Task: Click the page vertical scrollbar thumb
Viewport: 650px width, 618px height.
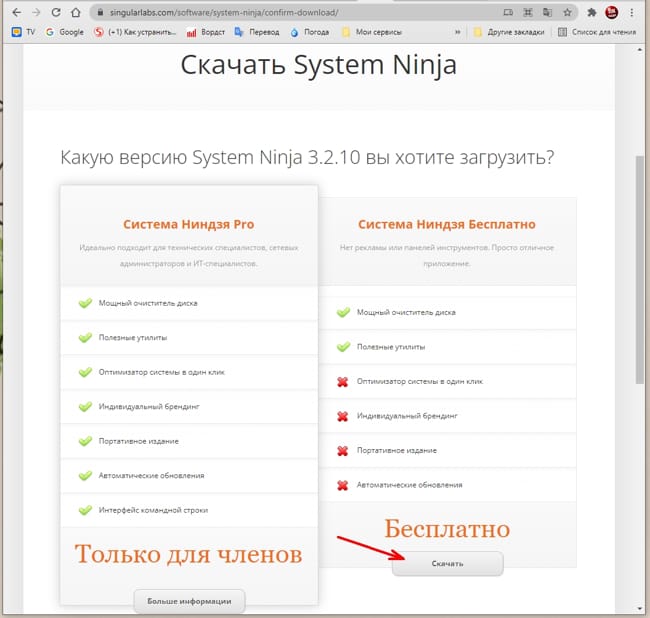Action: pos(640,270)
